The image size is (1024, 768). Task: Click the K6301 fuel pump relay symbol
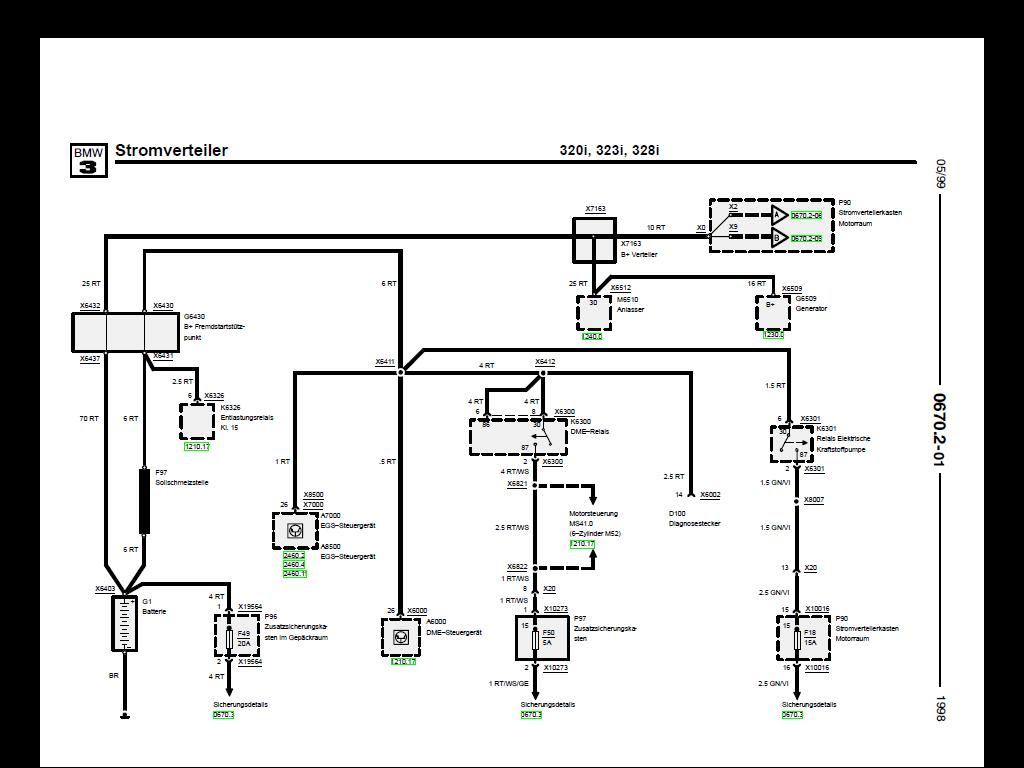[792, 444]
